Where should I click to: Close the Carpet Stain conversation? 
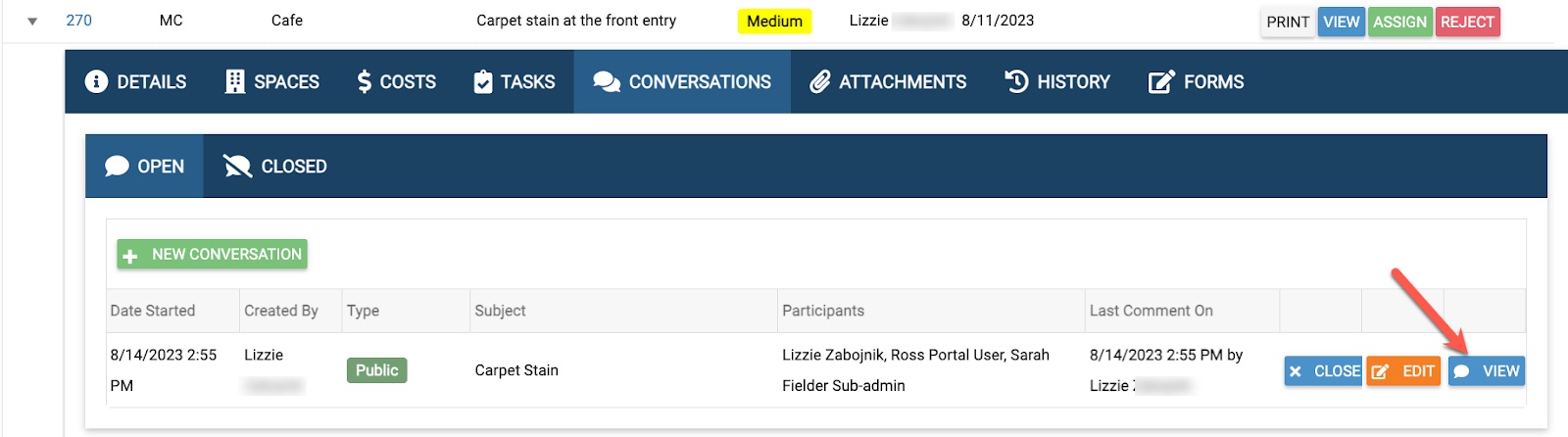pos(1323,371)
